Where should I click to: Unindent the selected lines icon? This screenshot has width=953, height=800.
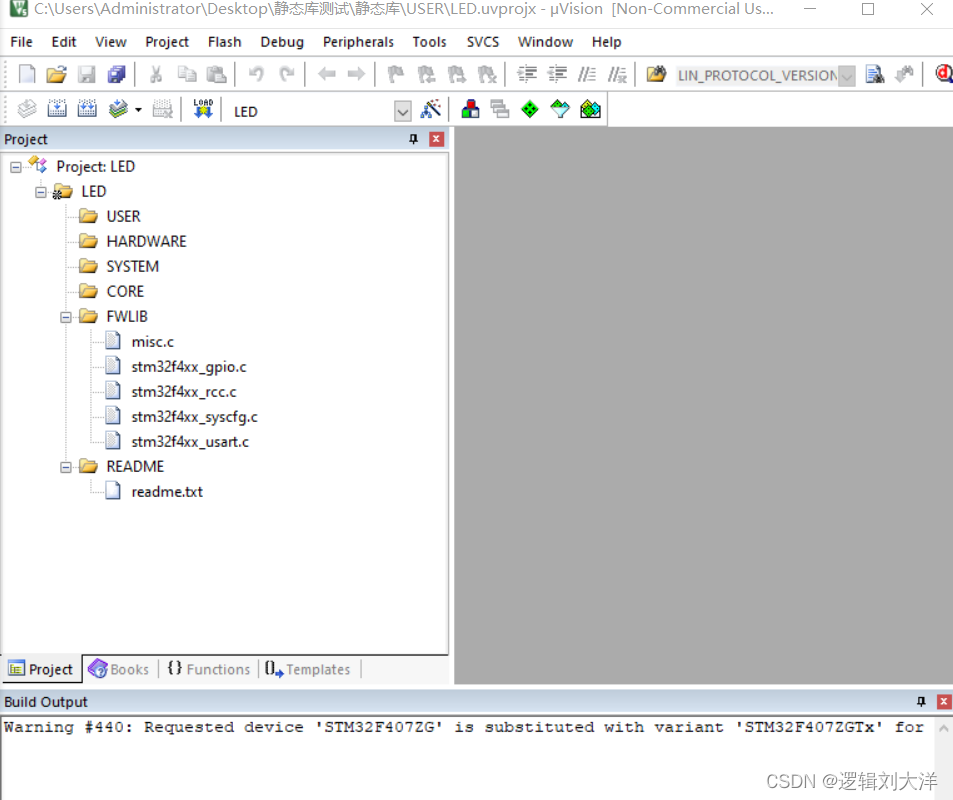point(557,74)
